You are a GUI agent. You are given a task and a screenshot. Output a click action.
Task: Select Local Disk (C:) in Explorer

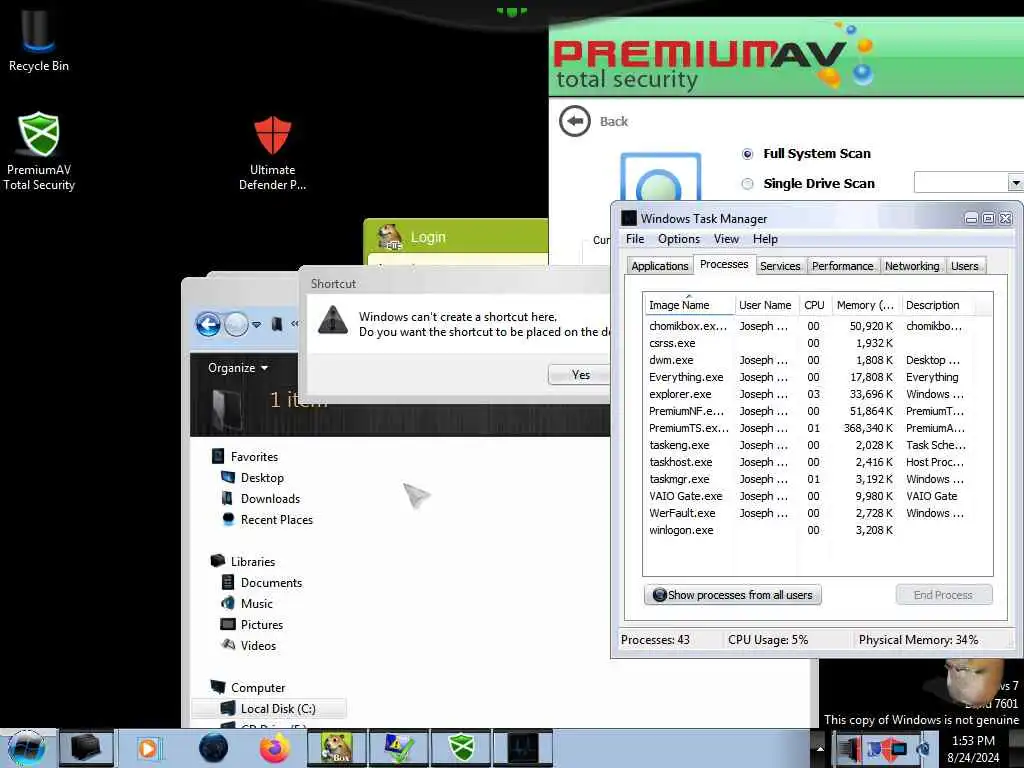269,709
